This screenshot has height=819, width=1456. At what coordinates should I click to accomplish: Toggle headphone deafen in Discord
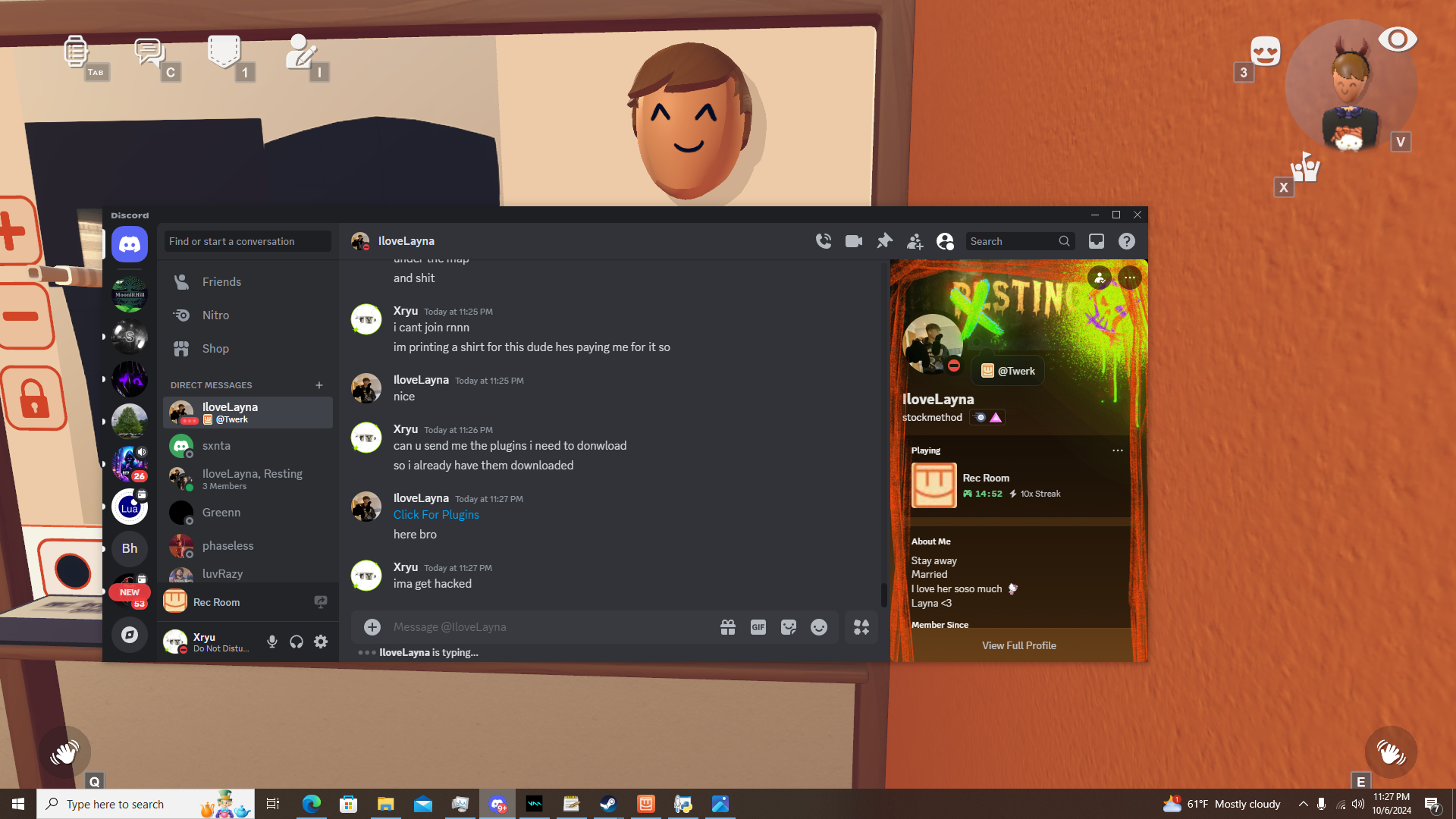tap(297, 642)
